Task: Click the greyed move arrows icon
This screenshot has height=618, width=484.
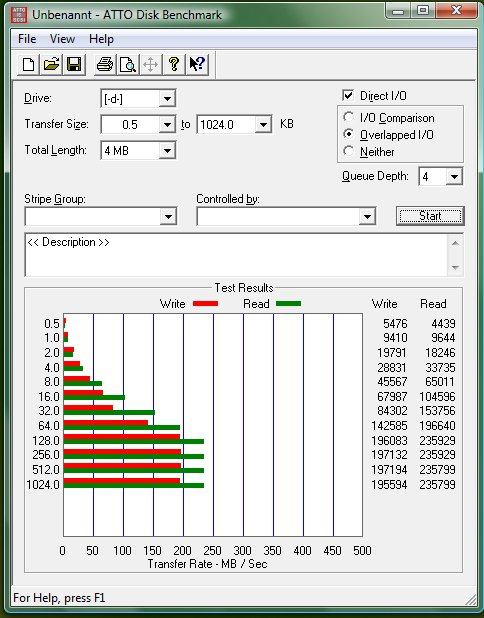Action: click(x=151, y=64)
